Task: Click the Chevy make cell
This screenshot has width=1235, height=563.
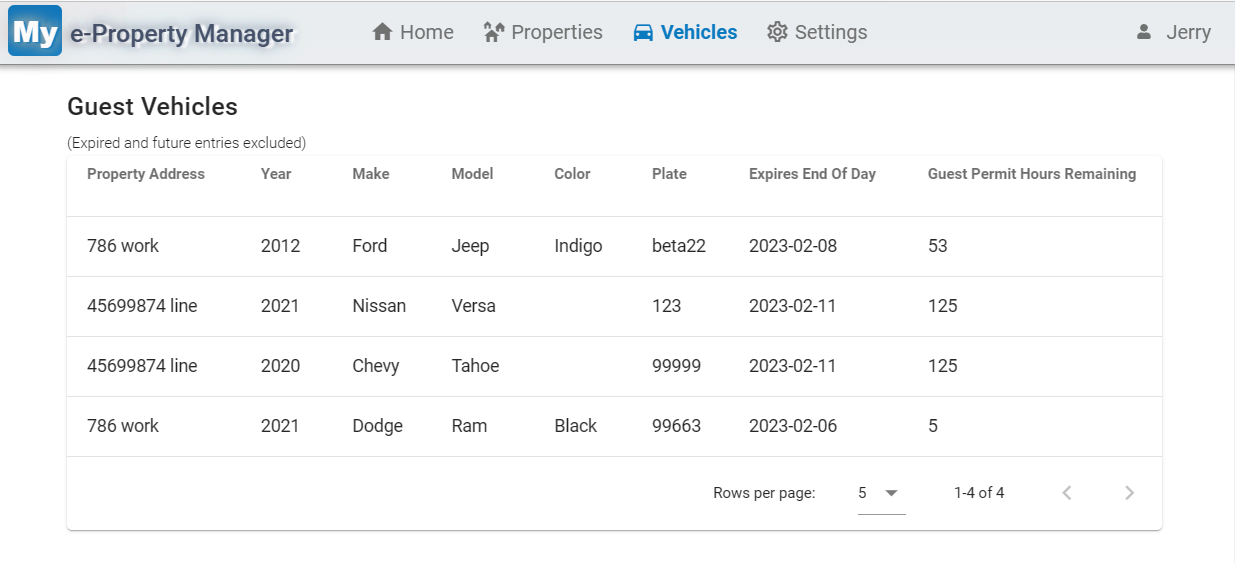Action: click(x=375, y=366)
